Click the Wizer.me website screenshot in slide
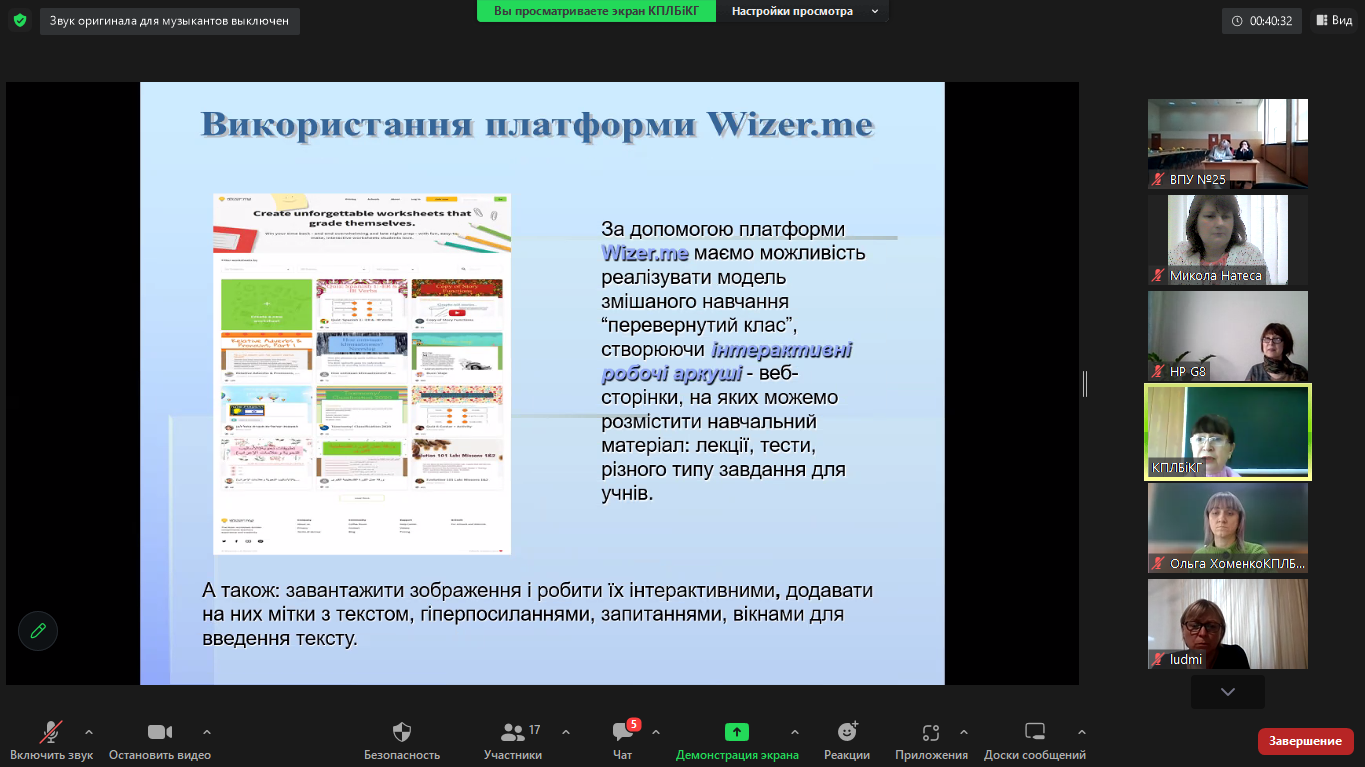Screen dimensions: 1365x767 pyautogui.click(x=362, y=374)
